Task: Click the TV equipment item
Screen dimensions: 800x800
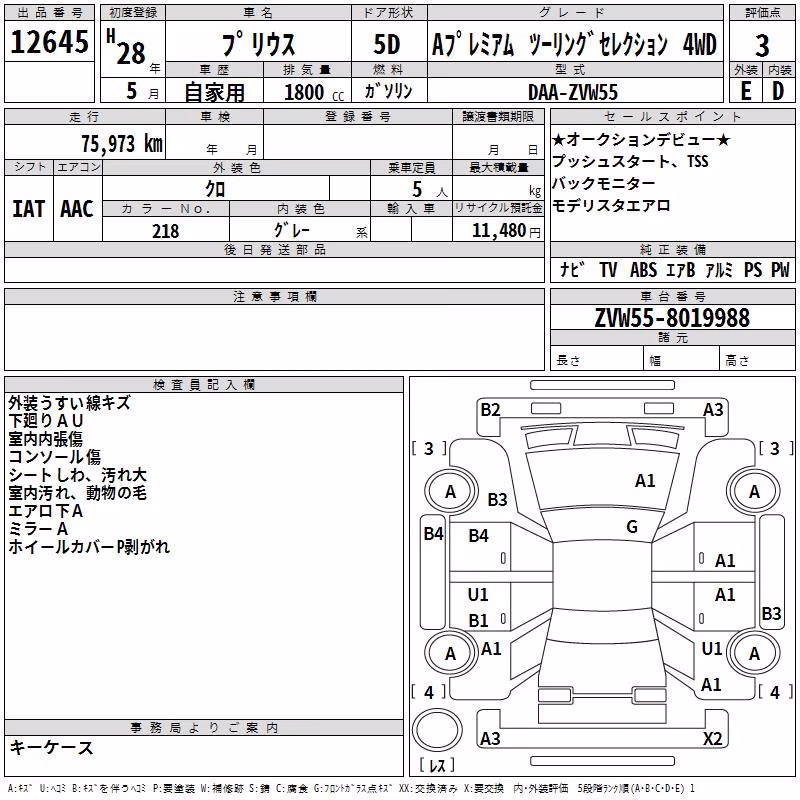Action: pyautogui.click(x=608, y=269)
